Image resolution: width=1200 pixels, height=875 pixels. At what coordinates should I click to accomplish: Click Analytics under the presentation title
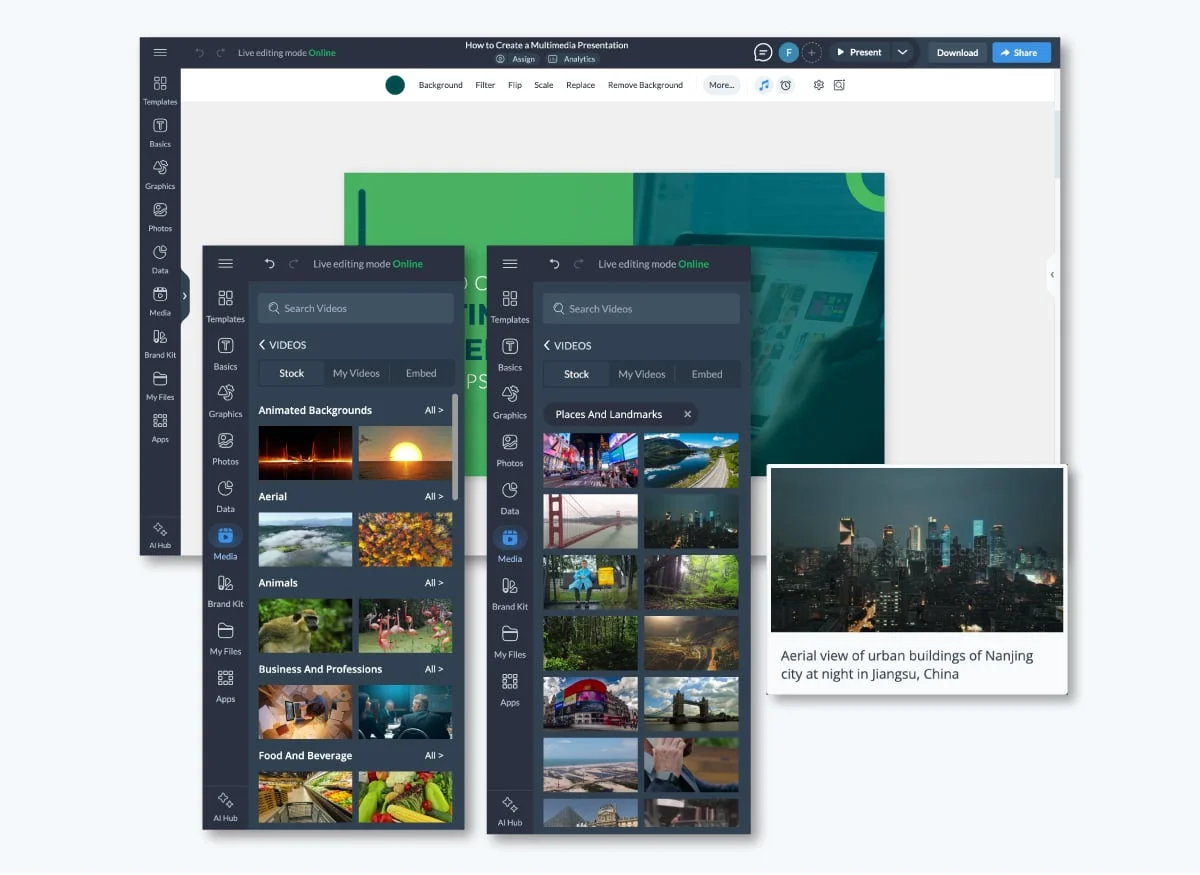click(x=572, y=59)
